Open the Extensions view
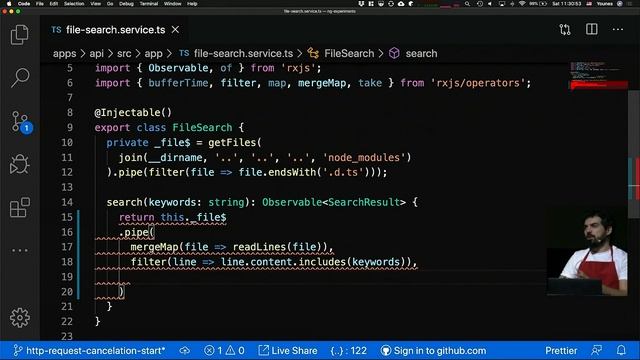The image size is (640, 360). tap(20, 208)
